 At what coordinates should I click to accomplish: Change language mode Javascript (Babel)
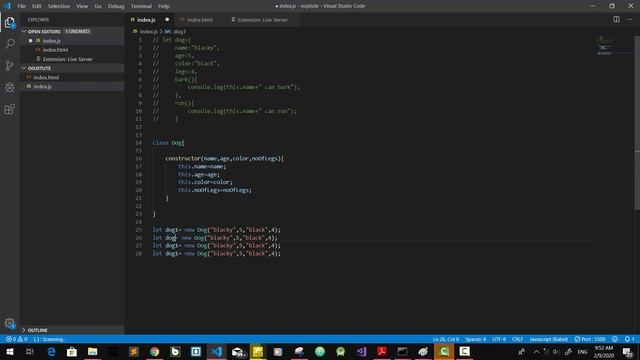(549, 339)
